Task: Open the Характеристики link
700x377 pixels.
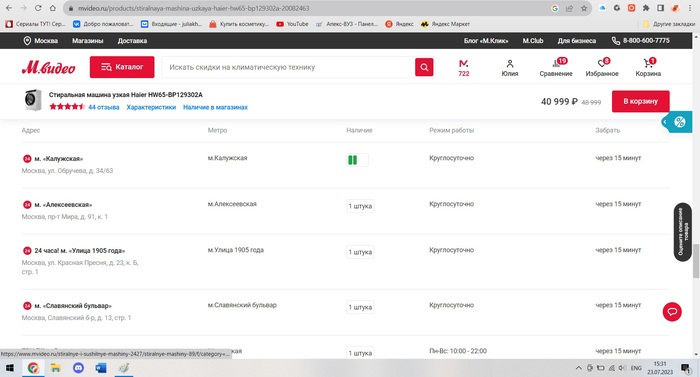Action: click(151, 107)
